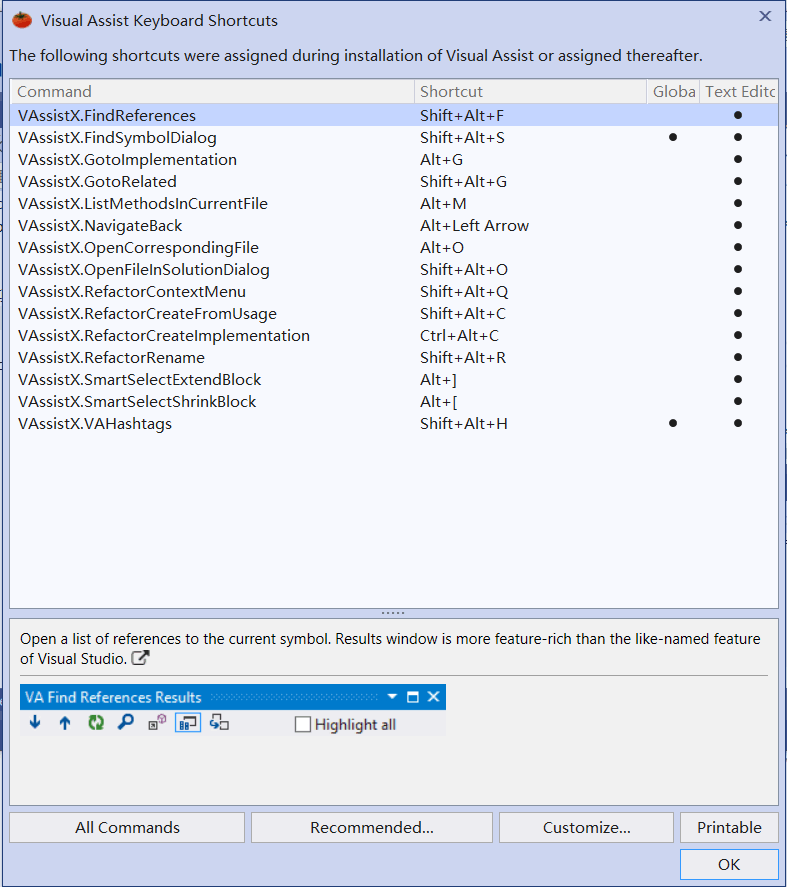Click Global dot in FindSymbolDialog row
This screenshot has width=787, height=887.
pos(673,137)
